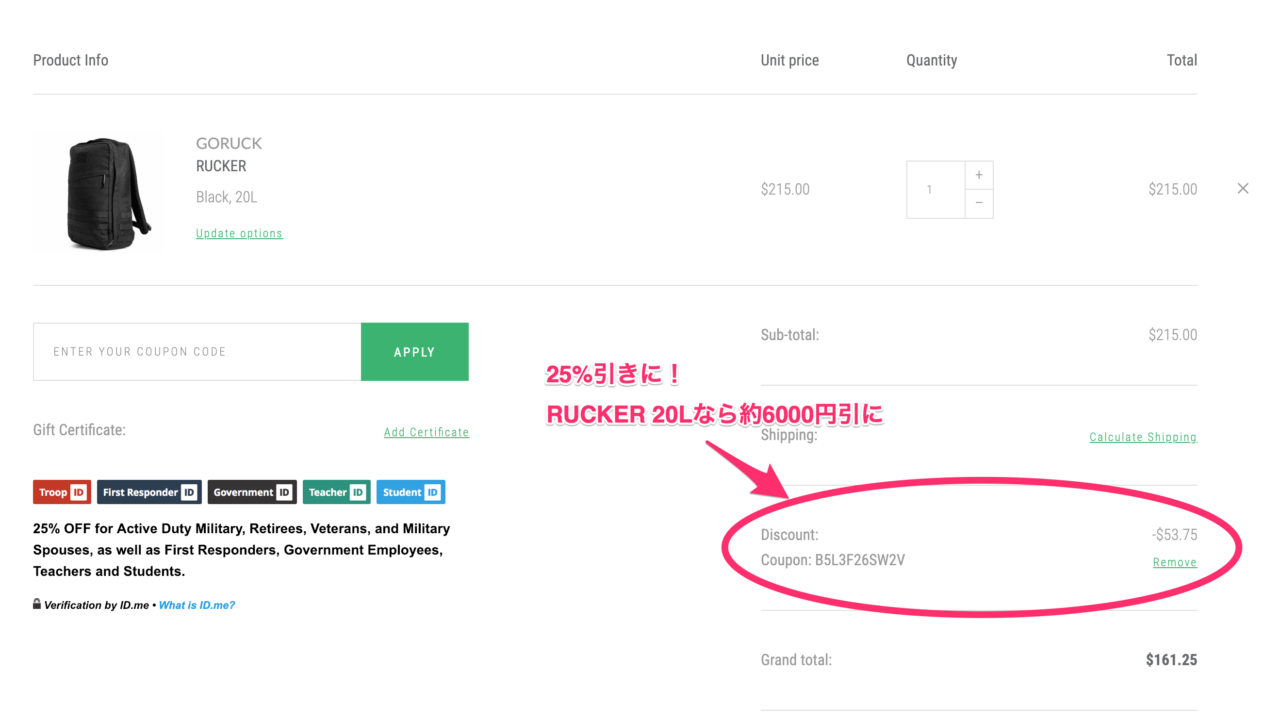Increase quantity with the plus stepper
Image resolution: width=1280 pixels, height=720 pixels.
(979, 175)
